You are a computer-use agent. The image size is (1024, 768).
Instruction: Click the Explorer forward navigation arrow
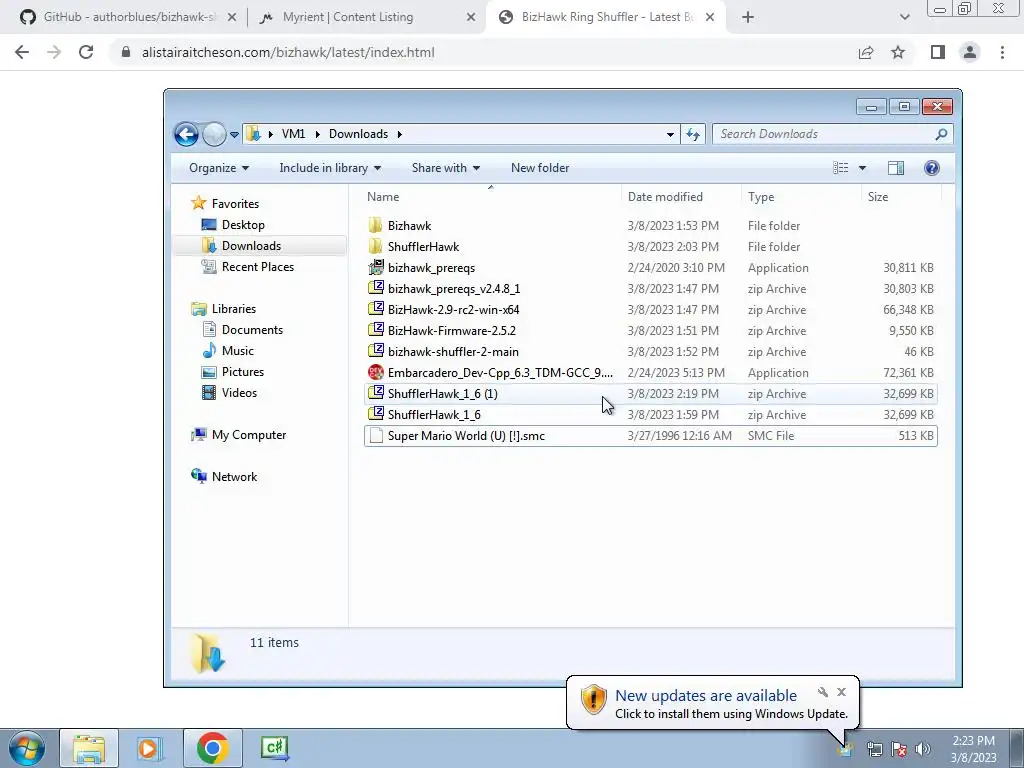pos(214,135)
